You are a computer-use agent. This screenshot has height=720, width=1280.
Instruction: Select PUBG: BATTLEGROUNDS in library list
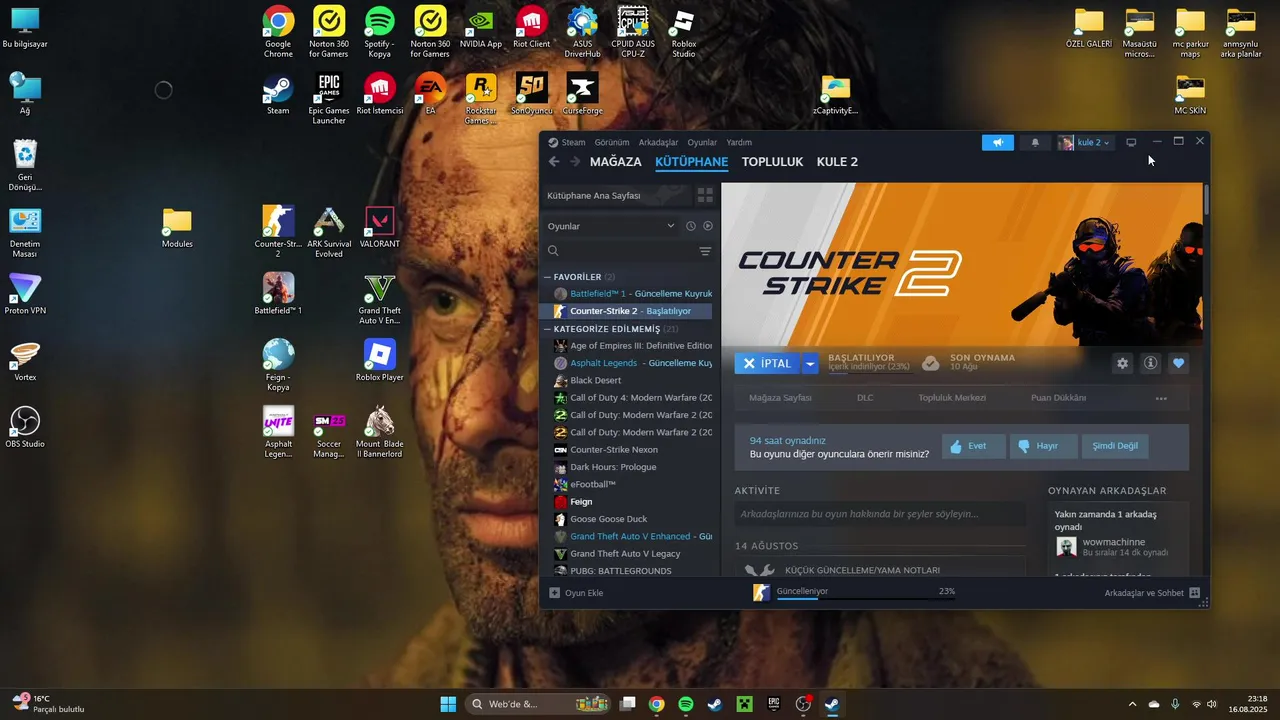coord(627,571)
